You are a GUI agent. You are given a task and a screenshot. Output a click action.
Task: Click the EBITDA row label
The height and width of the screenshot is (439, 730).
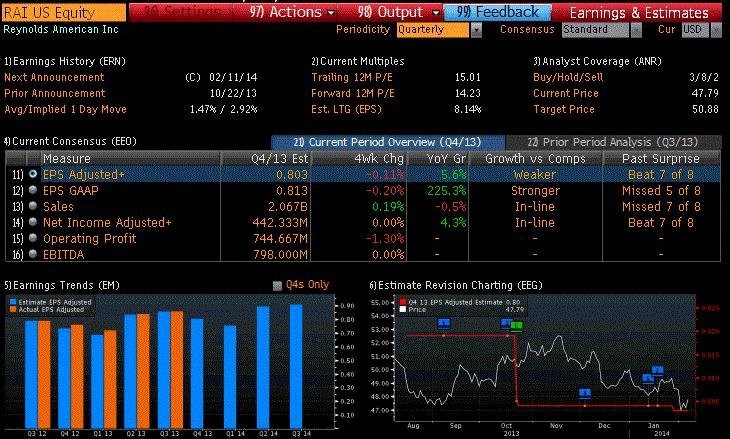click(64, 255)
